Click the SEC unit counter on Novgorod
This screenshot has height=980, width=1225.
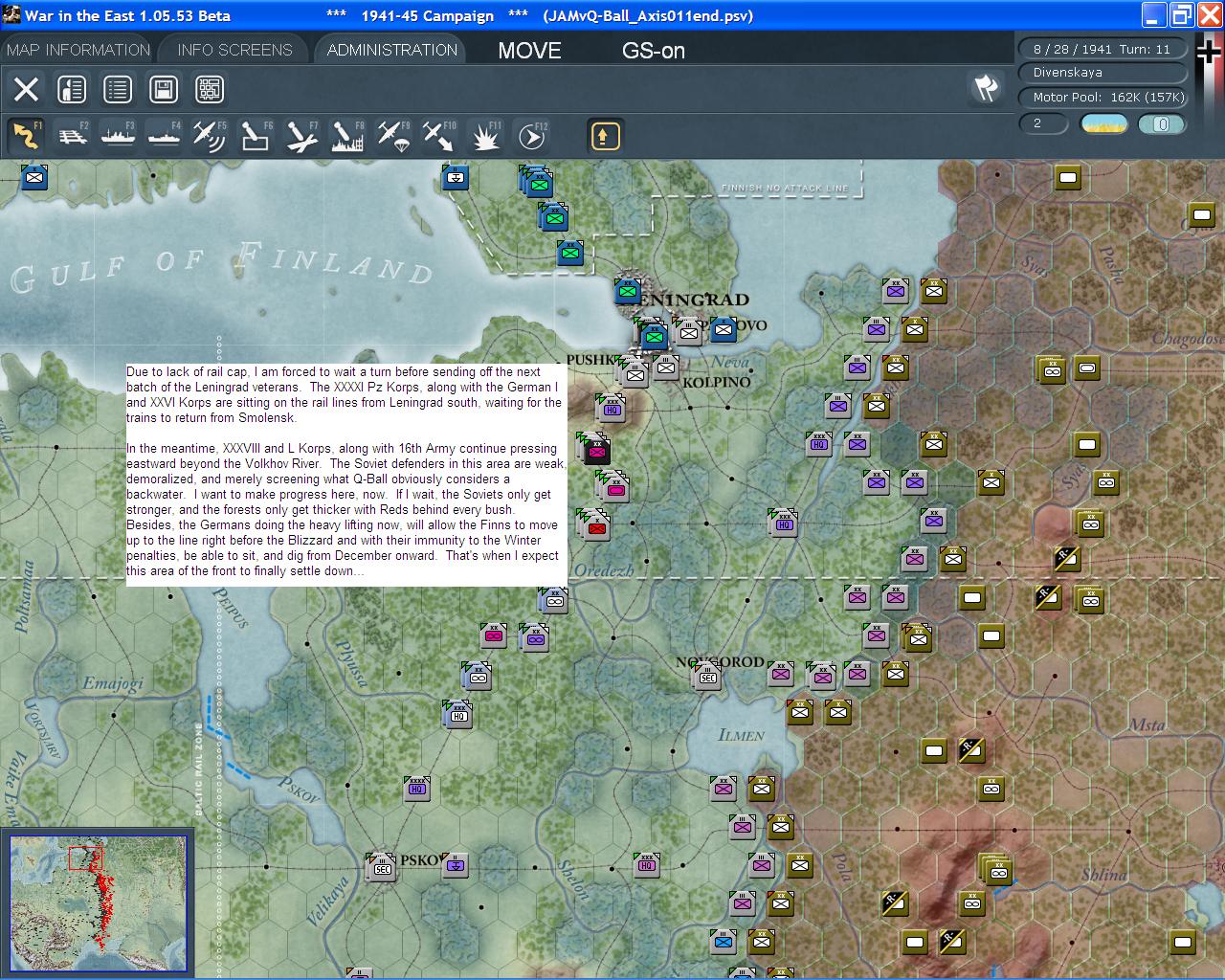tap(707, 678)
